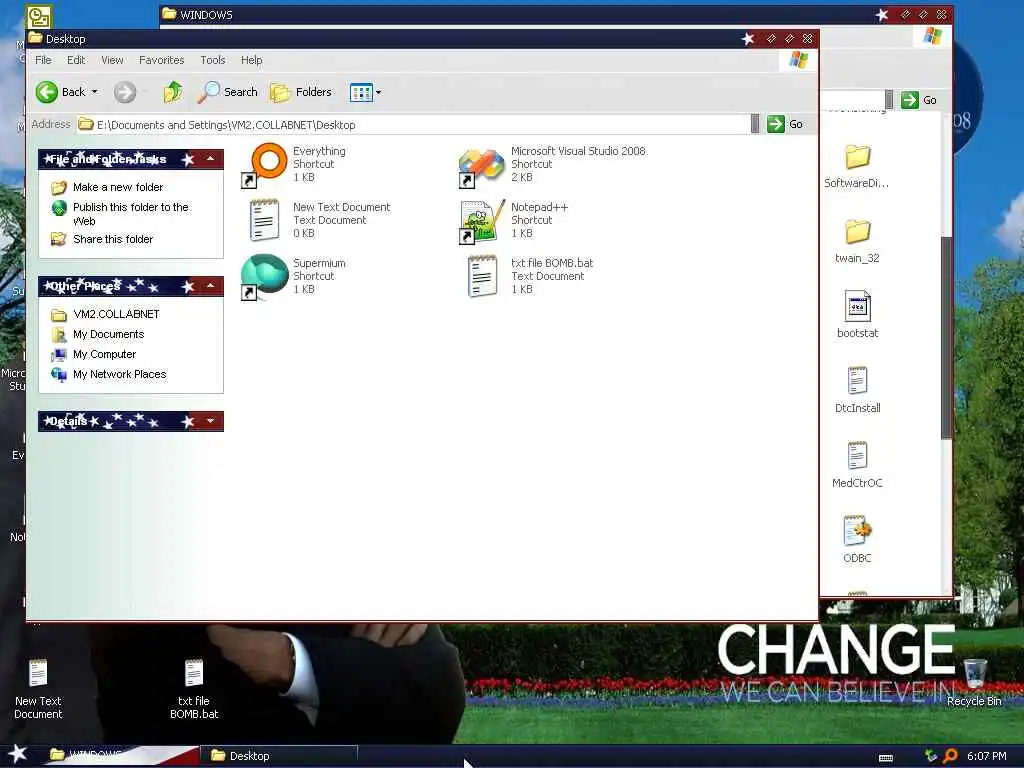
Task: Open the Help menu
Action: 251,60
